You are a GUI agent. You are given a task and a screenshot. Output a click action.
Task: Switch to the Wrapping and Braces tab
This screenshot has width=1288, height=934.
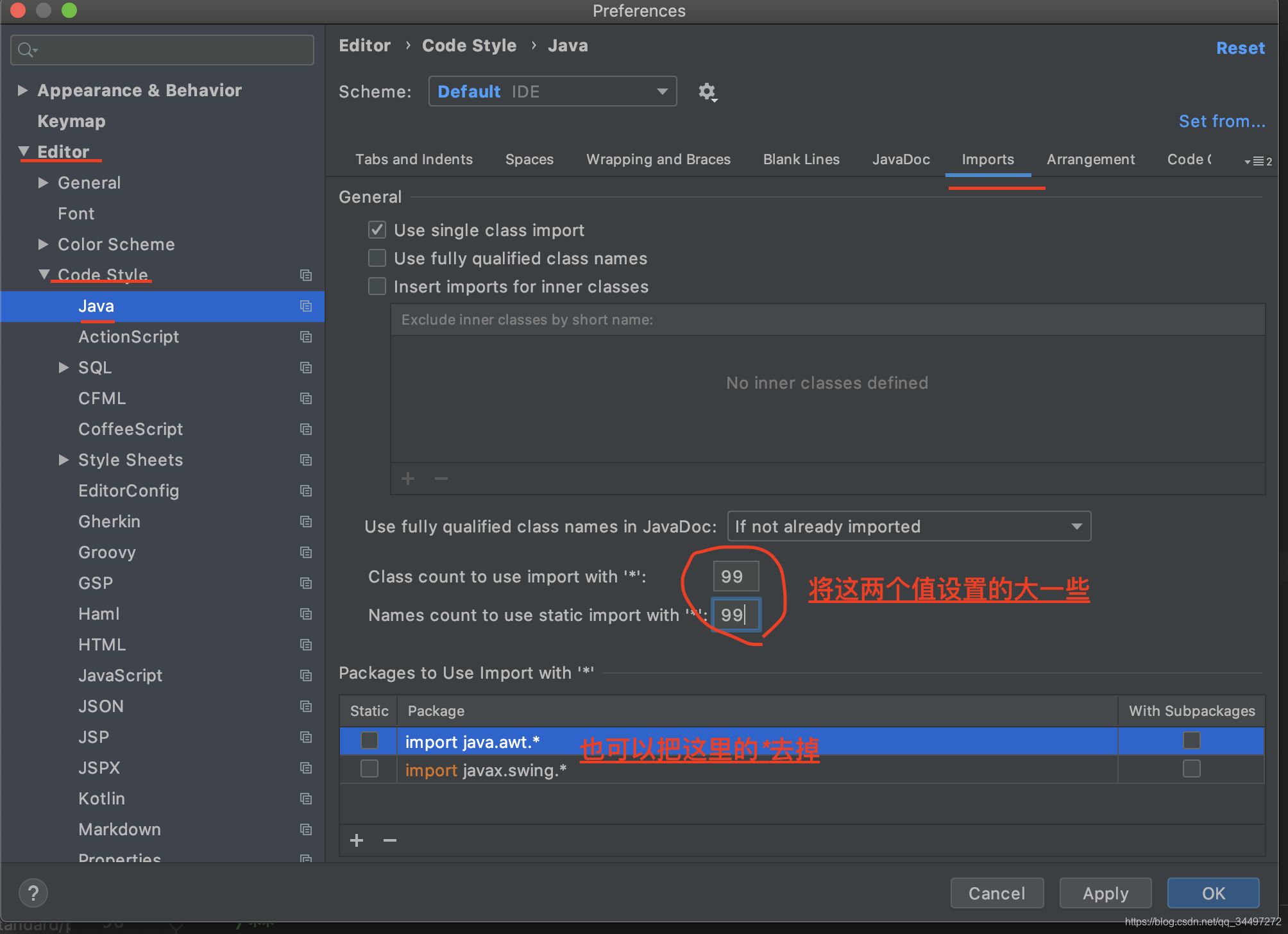coord(658,159)
